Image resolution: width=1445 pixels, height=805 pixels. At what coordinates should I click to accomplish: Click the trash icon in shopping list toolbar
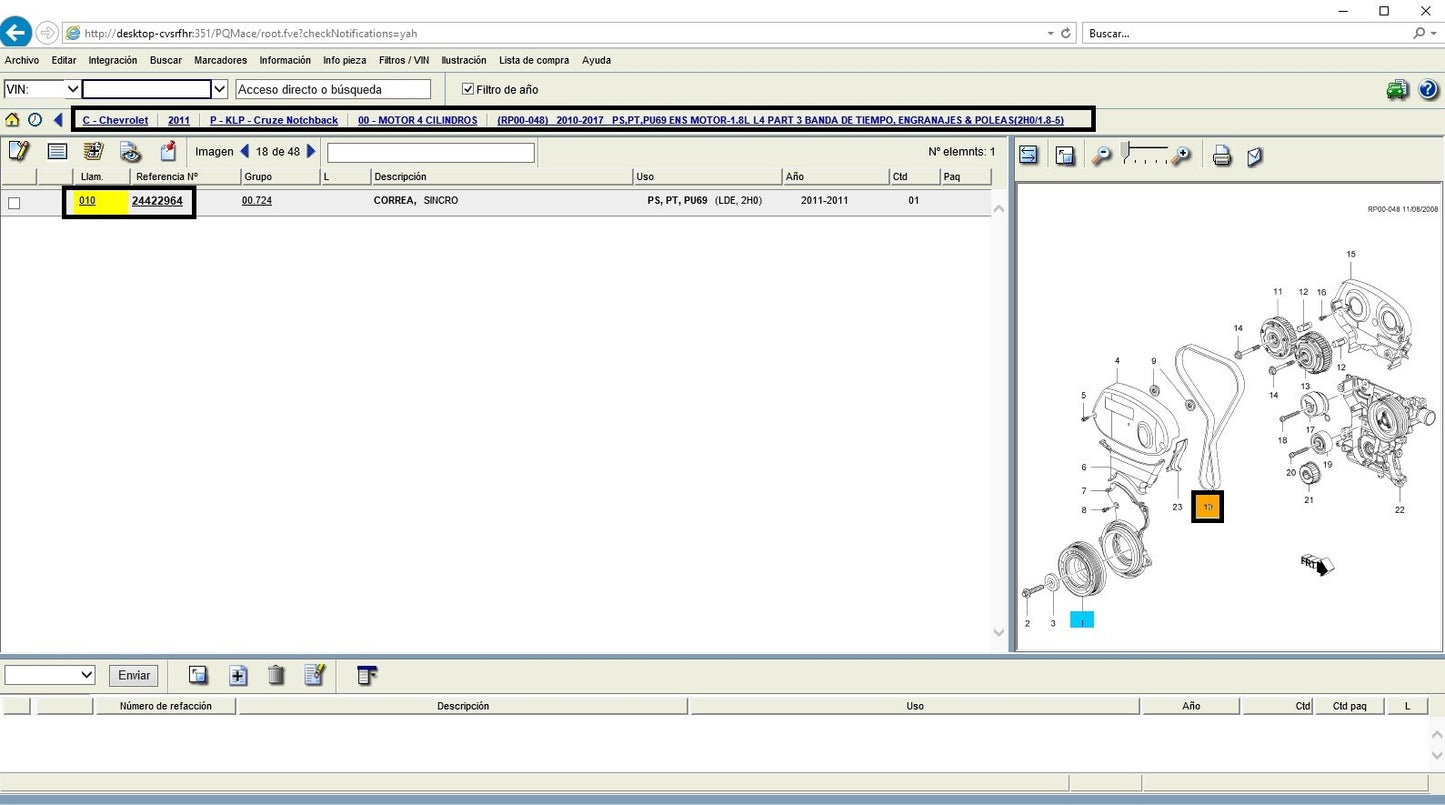[x=276, y=675]
